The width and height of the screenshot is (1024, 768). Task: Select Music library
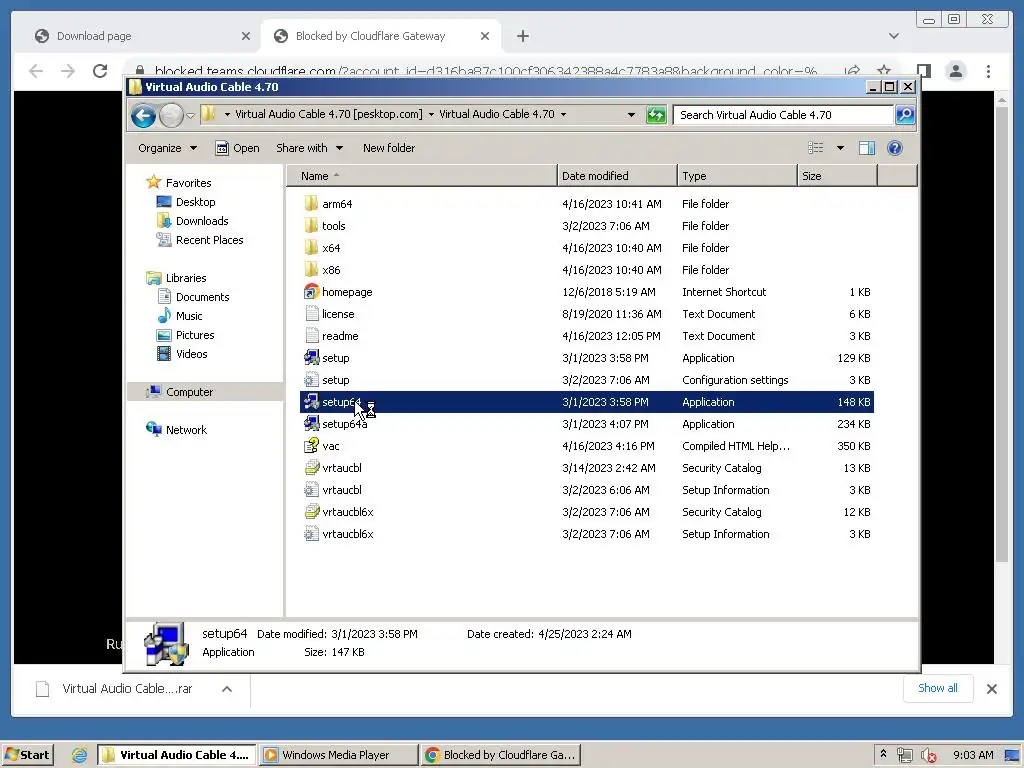click(x=189, y=315)
